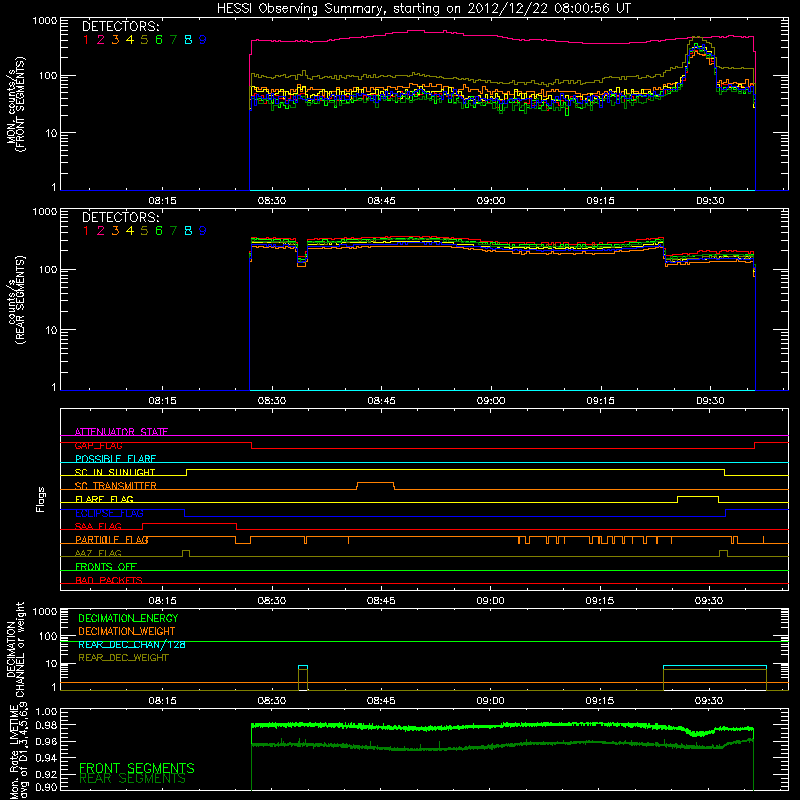Select cyan detector 8 legend number in front segments panel

[x=188, y=40]
